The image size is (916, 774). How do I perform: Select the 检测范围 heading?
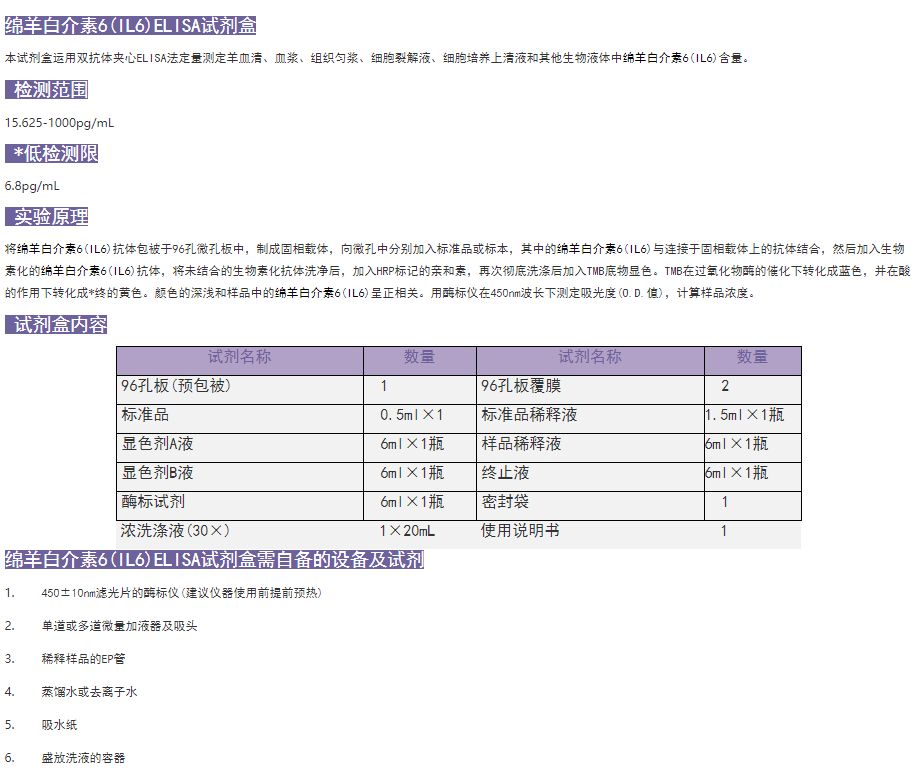point(47,90)
